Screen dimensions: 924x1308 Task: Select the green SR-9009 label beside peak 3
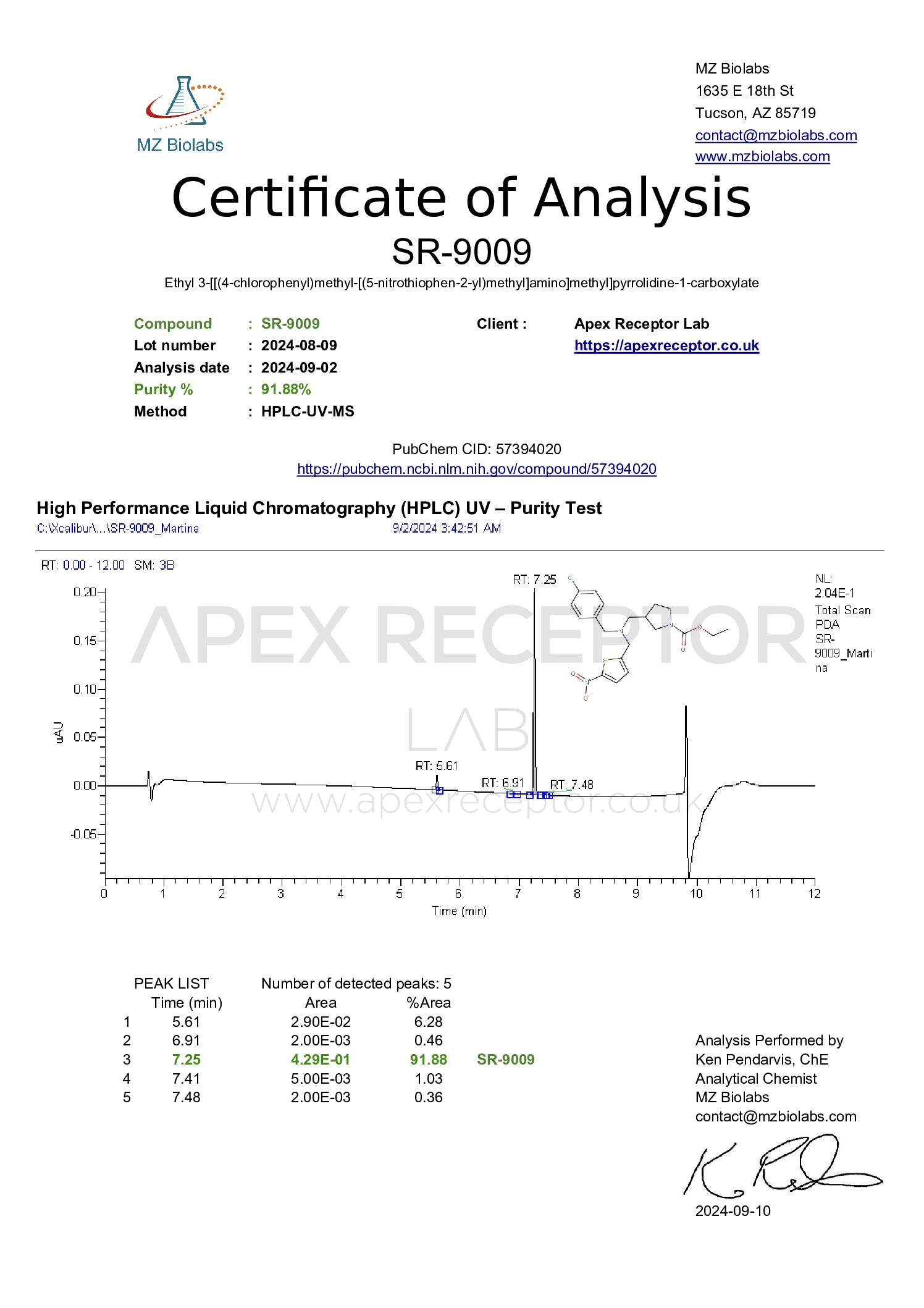pos(506,1060)
